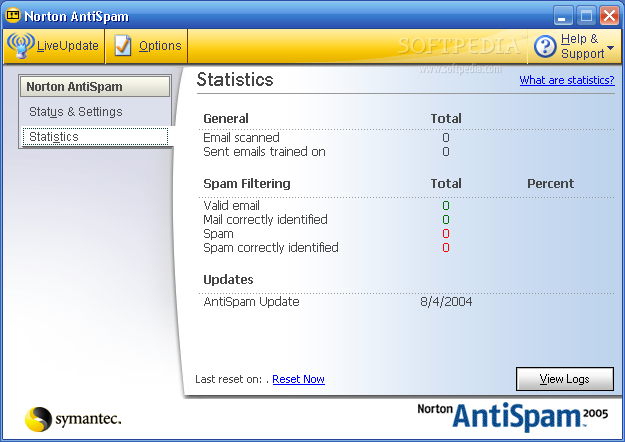The image size is (625, 442).
Task: Minimize the Norton AntiSpam window
Action: click(x=562, y=16)
